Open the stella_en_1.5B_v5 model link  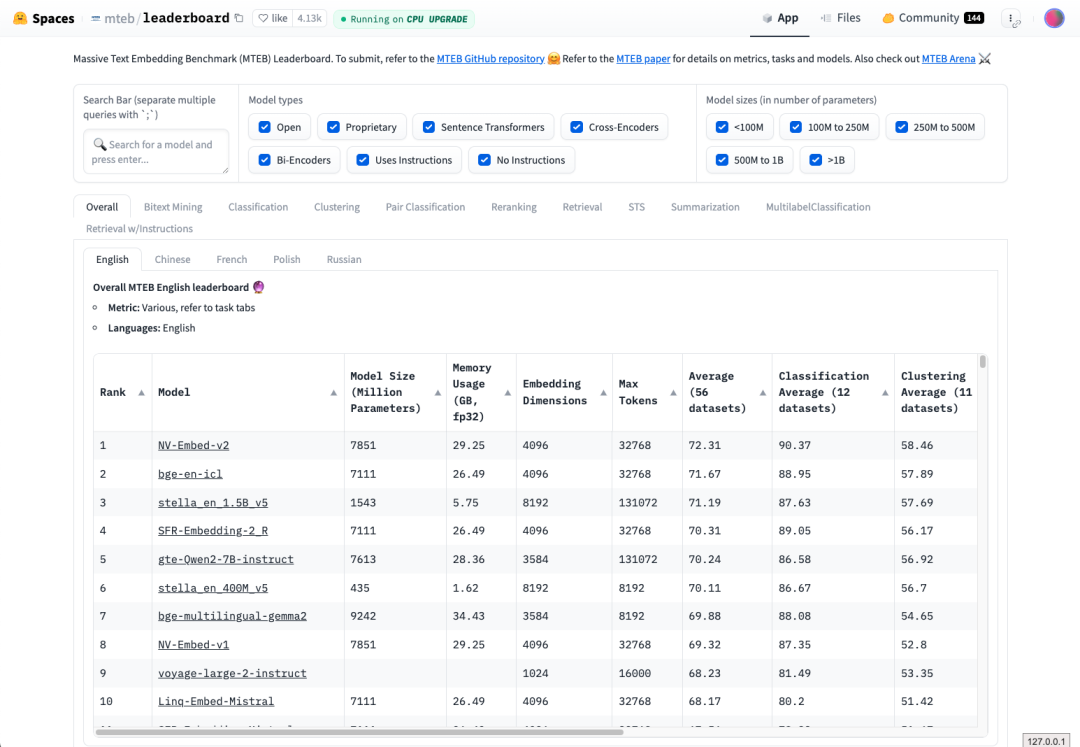[213, 503]
